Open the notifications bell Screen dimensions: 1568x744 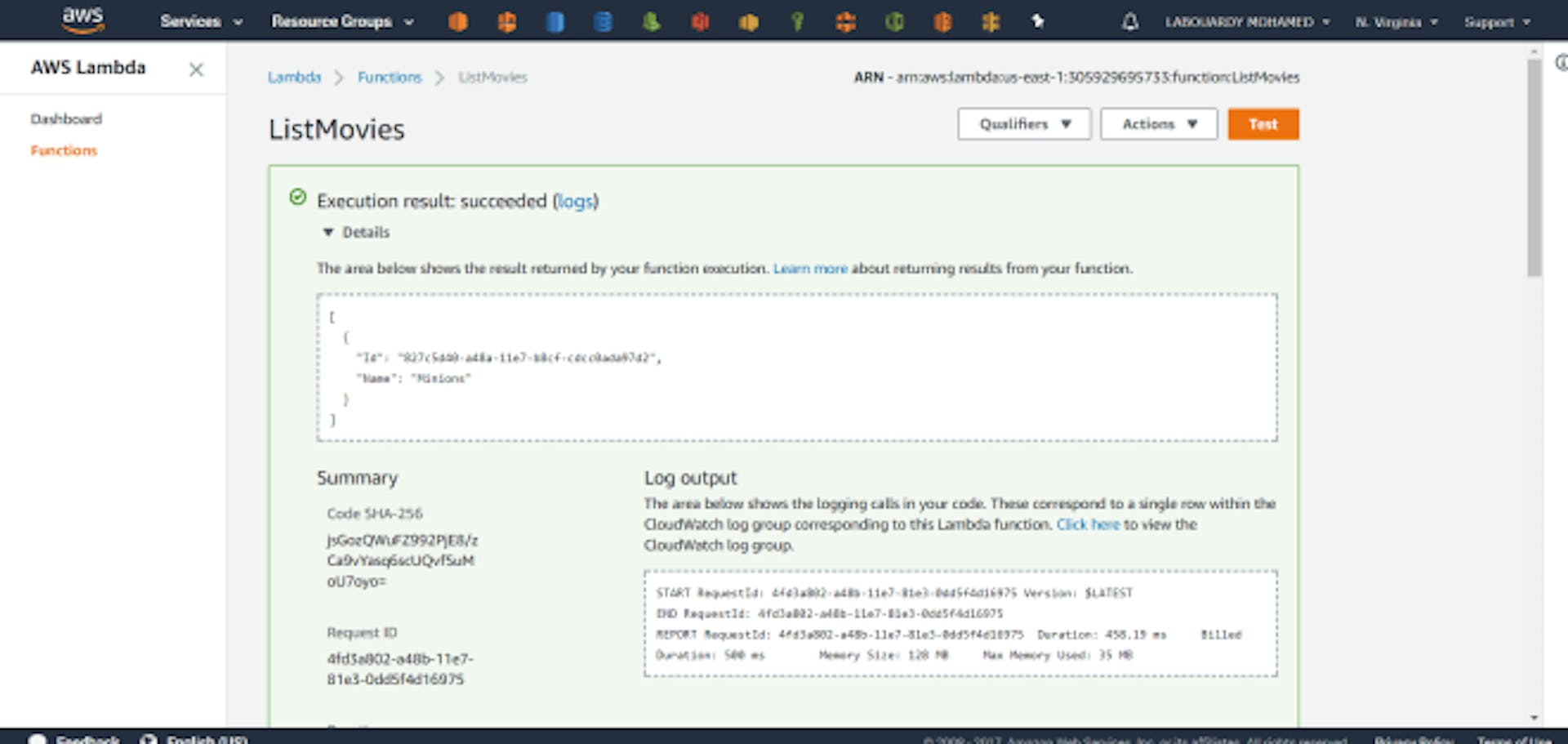coord(1130,21)
